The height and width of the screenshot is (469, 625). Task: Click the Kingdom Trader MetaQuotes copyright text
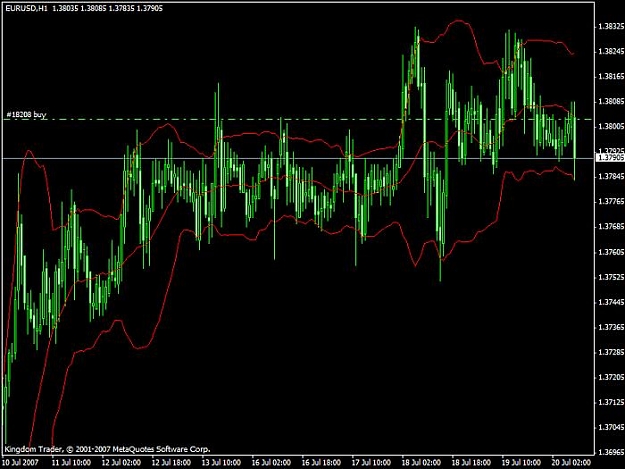[107, 449]
